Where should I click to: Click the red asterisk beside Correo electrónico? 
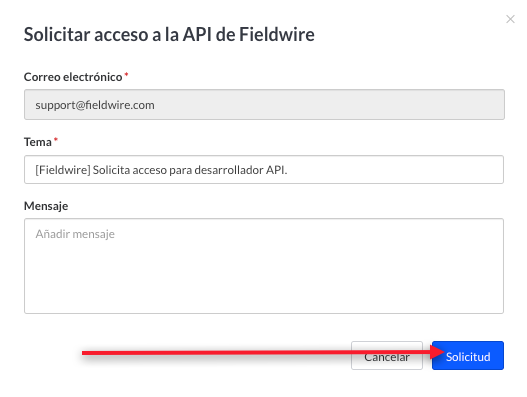pos(126,74)
